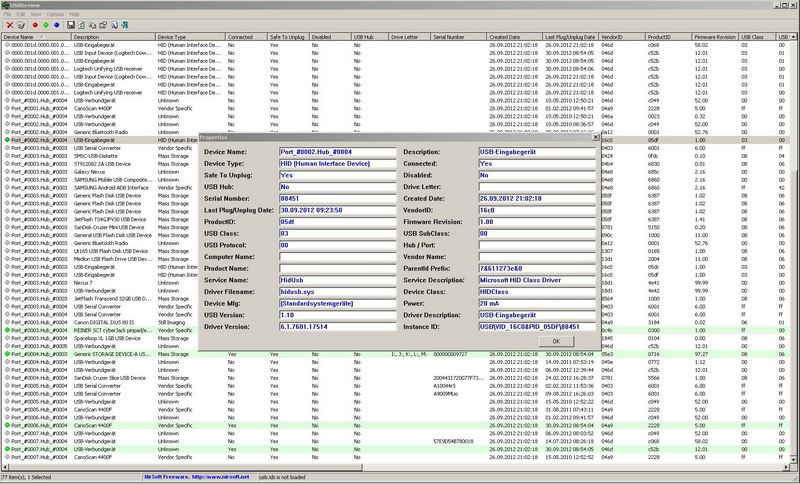Click the horizontal scrollbar thumb at the bottom
Viewport: 800px width, 484px height.
click(x=185, y=467)
